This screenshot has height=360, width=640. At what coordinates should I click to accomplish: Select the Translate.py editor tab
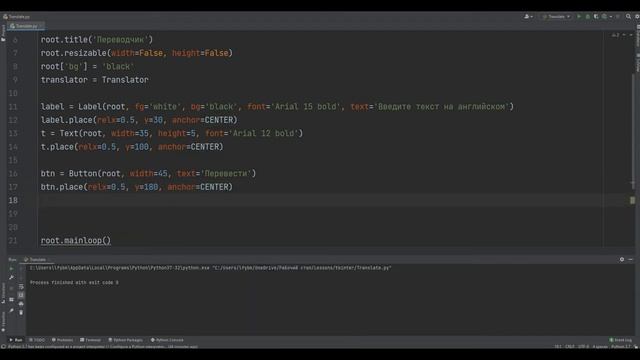click(x=25, y=26)
